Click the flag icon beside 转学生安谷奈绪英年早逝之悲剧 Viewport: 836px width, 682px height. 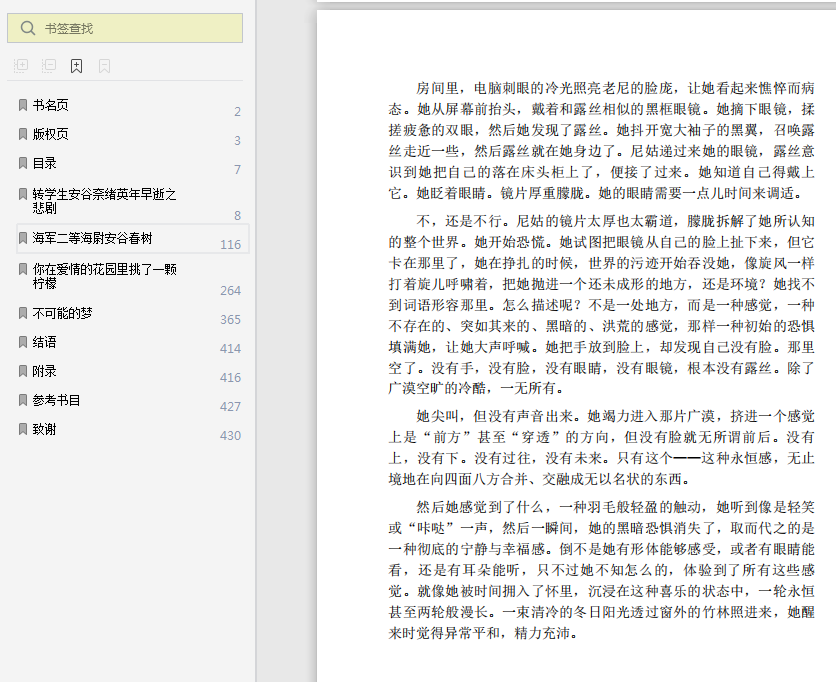click(23, 194)
